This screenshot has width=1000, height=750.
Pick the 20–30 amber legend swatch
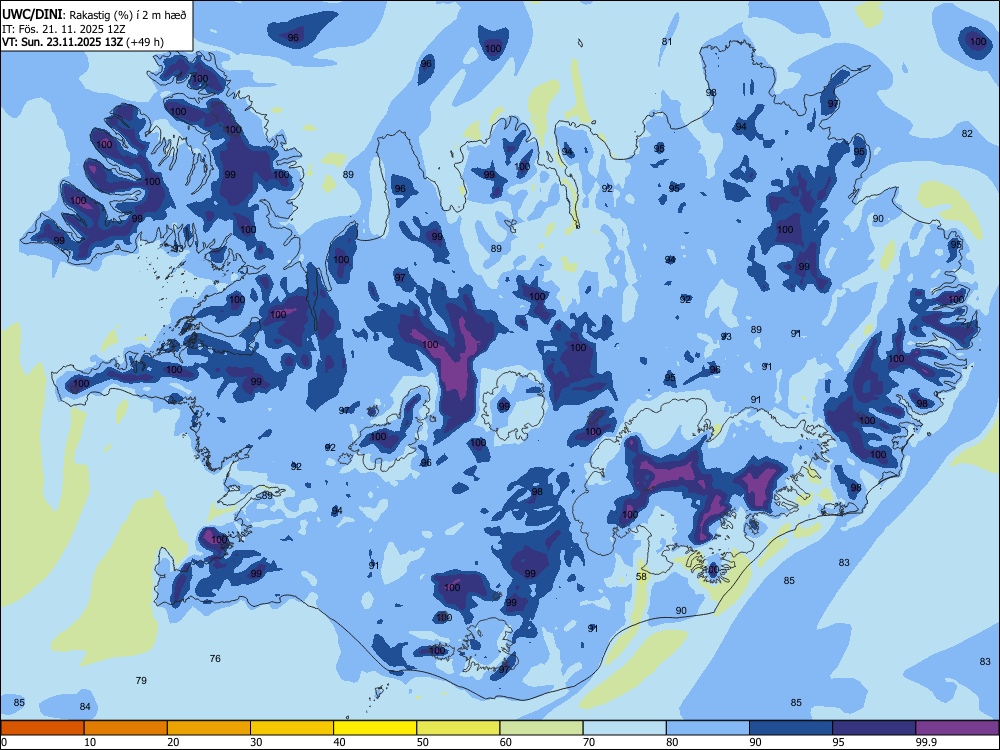click(209, 728)
